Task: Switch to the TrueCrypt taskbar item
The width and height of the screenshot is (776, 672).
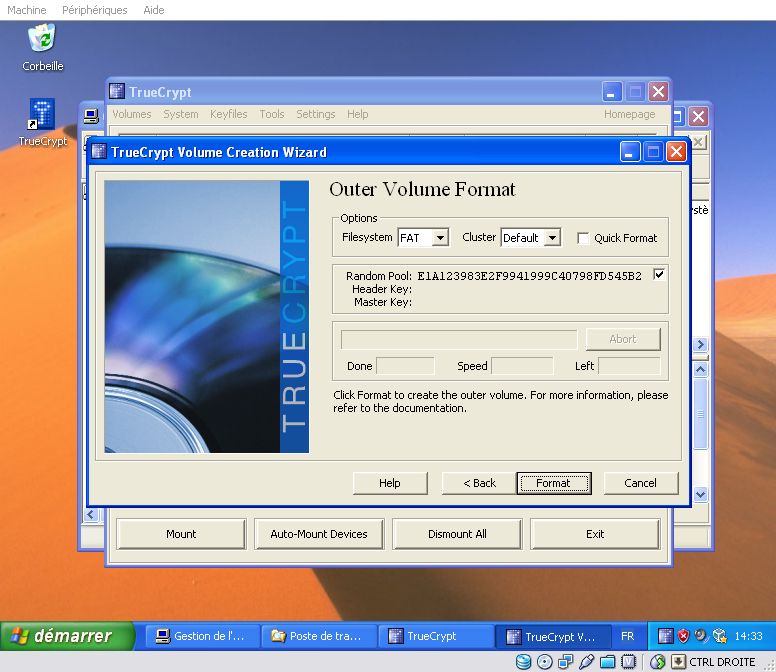Action: [x=436, y=636]
